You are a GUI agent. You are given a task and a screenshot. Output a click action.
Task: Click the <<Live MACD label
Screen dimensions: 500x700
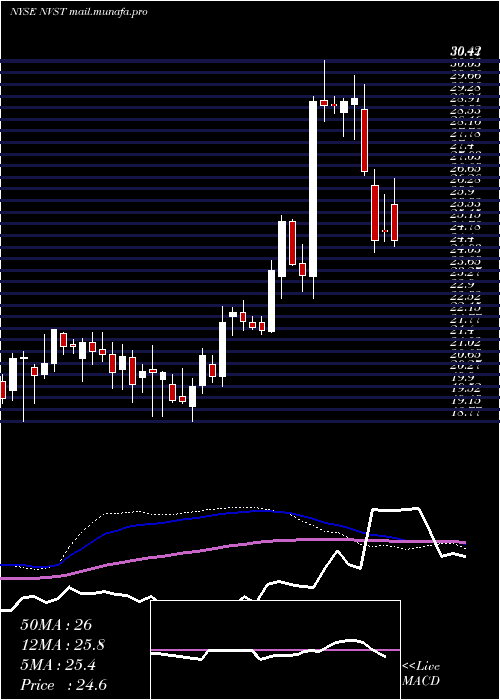[x=421, y=673]
